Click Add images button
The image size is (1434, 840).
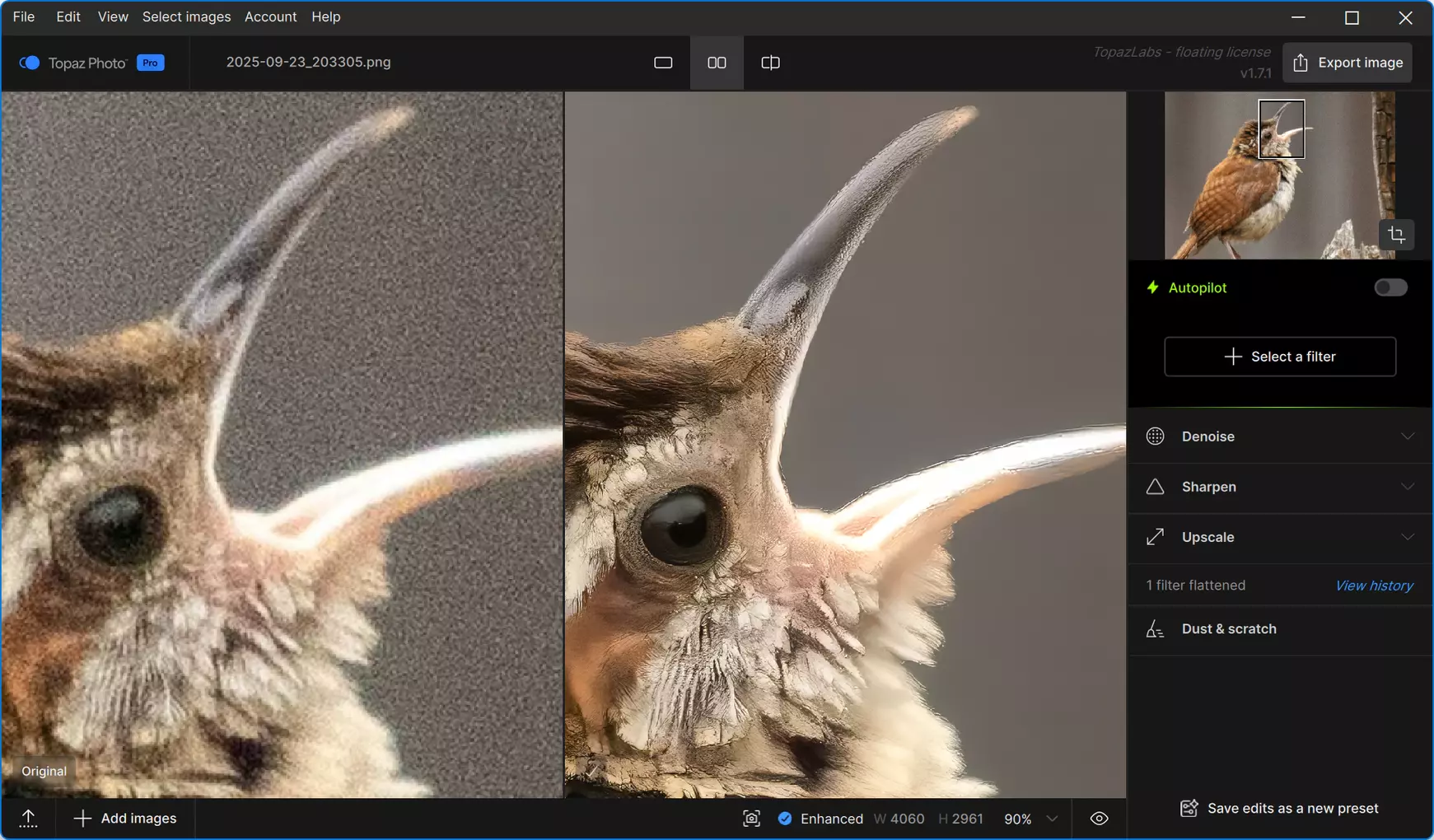(x=125, y=819)
